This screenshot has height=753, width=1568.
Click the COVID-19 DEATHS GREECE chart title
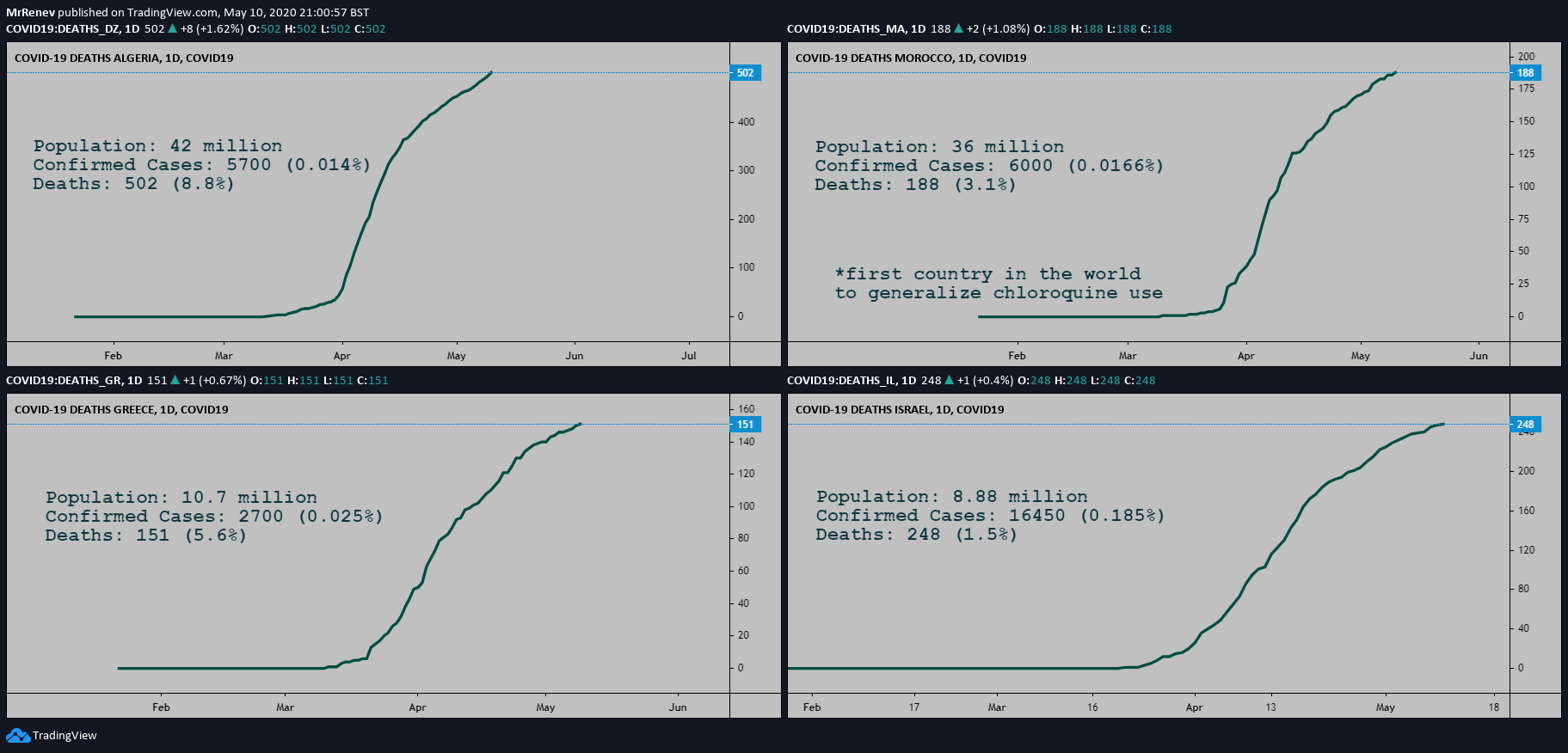[x=121, y=410]
